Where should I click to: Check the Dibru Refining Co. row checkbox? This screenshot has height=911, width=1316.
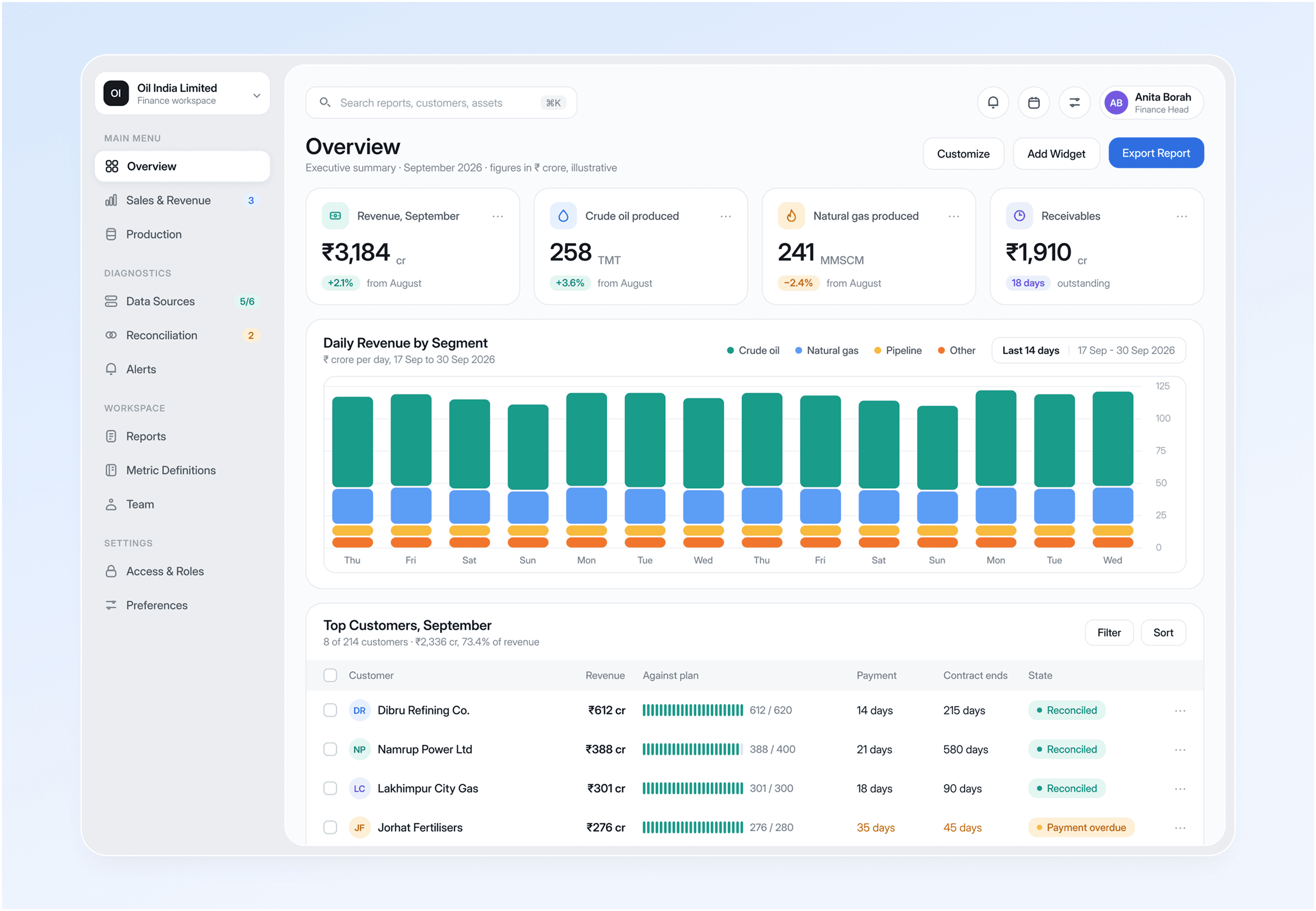click(x=330, y=710)
